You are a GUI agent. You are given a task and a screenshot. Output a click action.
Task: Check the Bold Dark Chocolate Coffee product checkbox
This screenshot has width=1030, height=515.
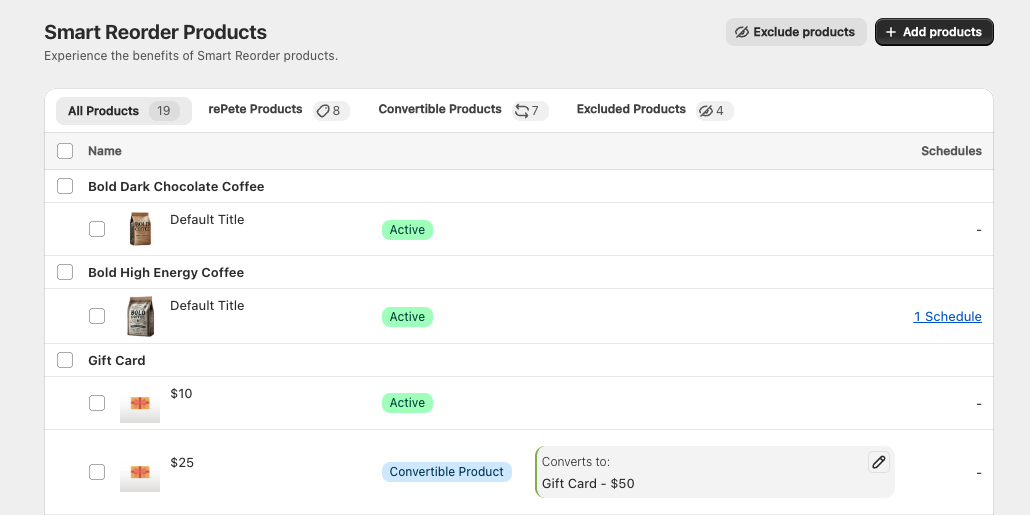pos(65,187)
